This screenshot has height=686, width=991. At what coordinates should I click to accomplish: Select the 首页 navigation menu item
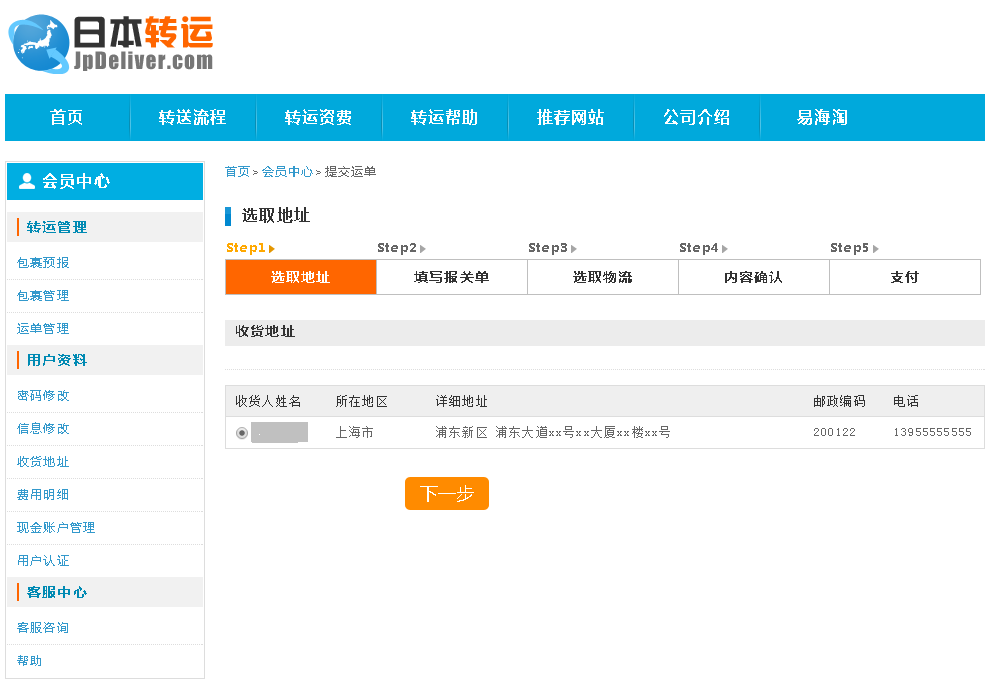65,117
